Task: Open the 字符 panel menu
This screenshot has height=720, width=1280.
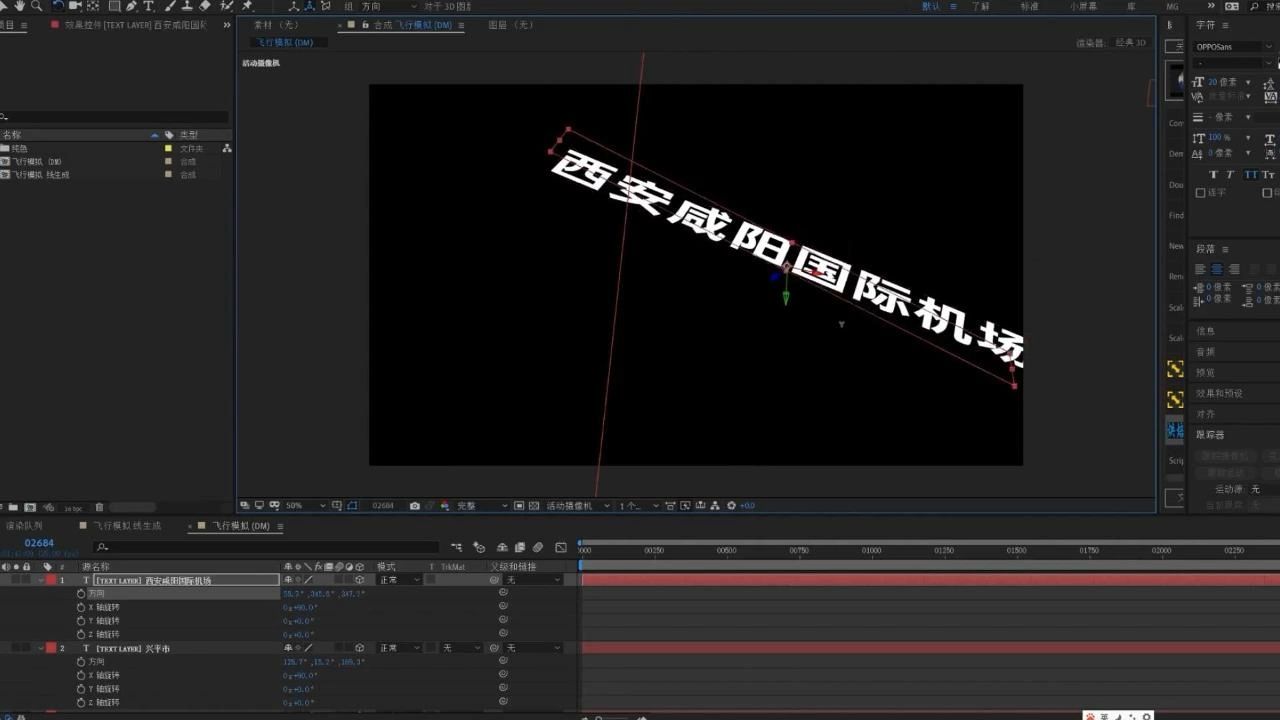Action: [x=1225, y=25]
